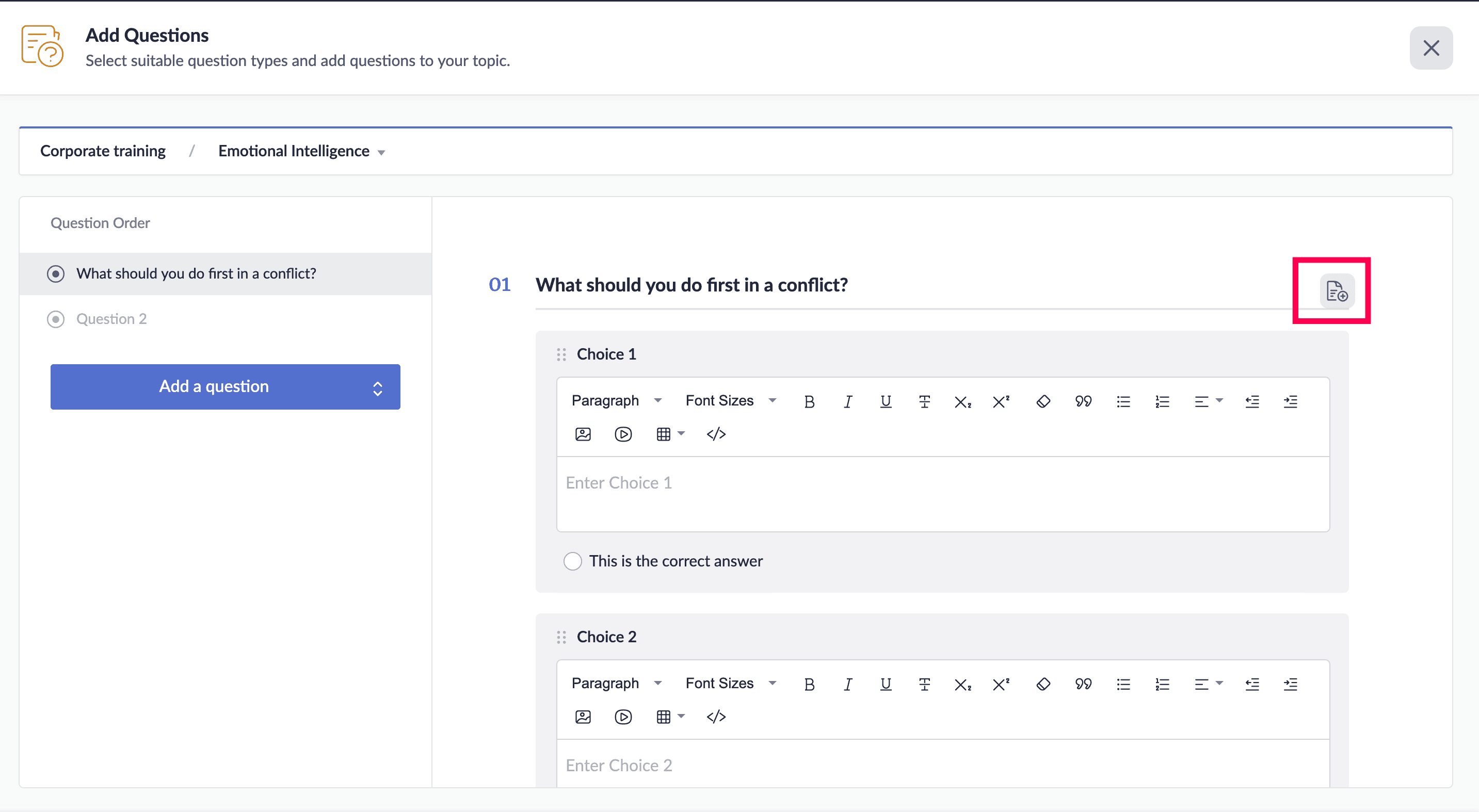Apply italic in Choice 1 editor
The width and height of the screenshot is (1479, 812).
coord(847,402)
